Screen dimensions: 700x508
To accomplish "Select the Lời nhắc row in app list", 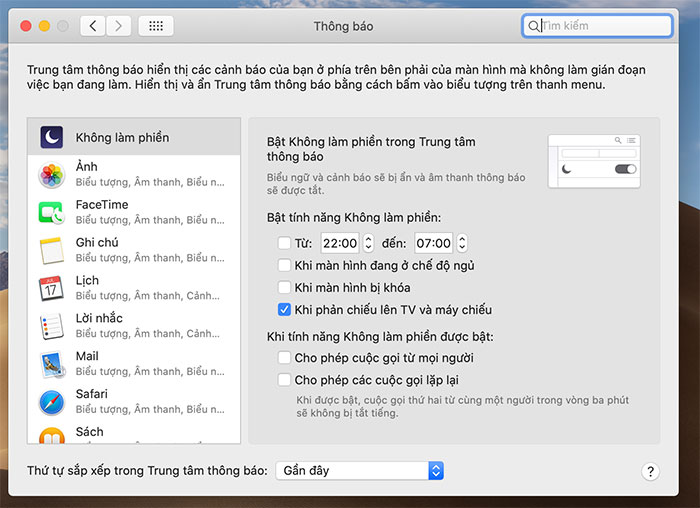I will coord(134,326).
